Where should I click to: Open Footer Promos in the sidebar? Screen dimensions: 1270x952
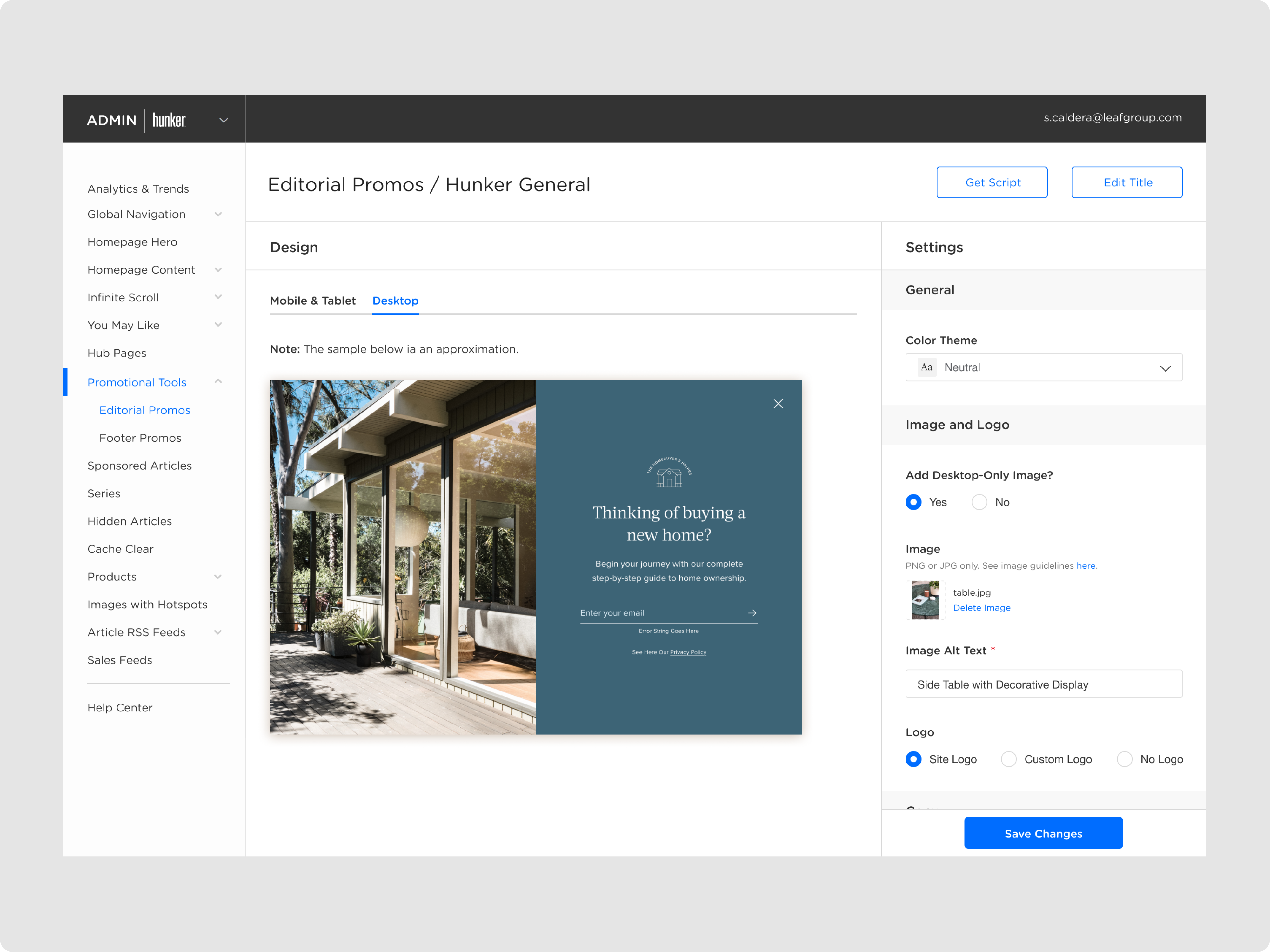click(140, 438)
